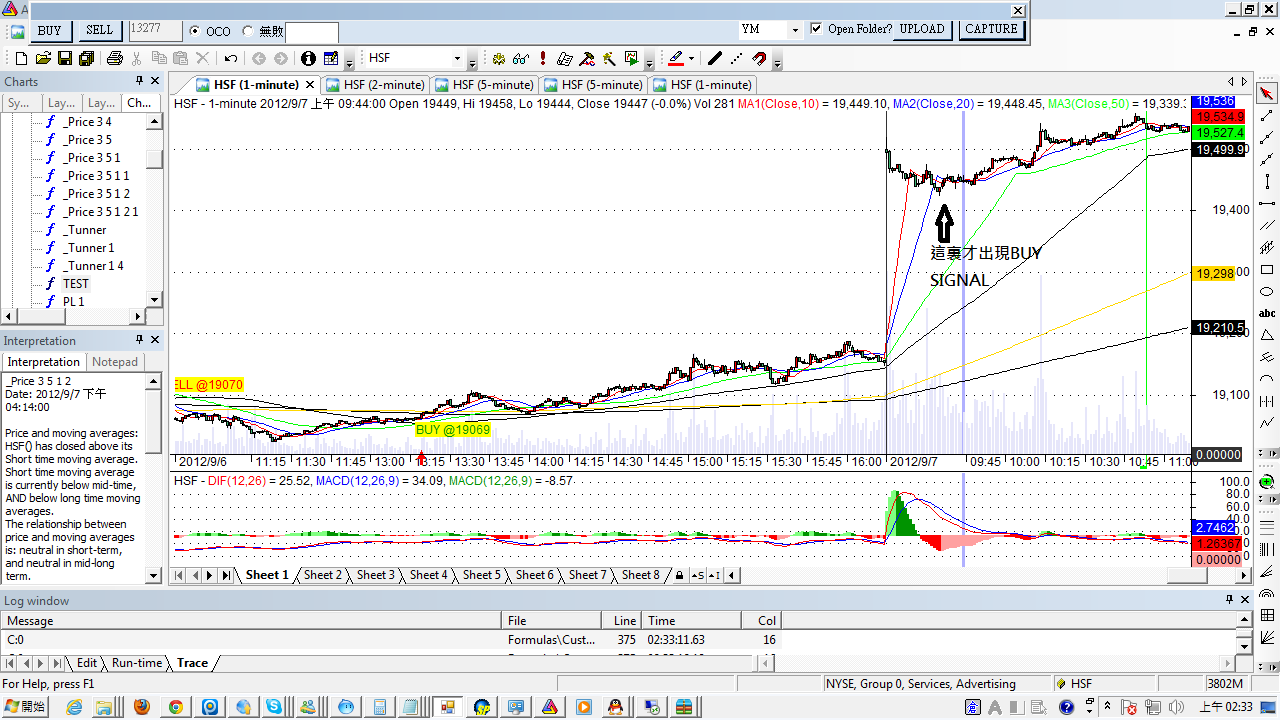
Task: Click the Charts panel vertical scrollbar thumb
Action: tap(154, 160)
